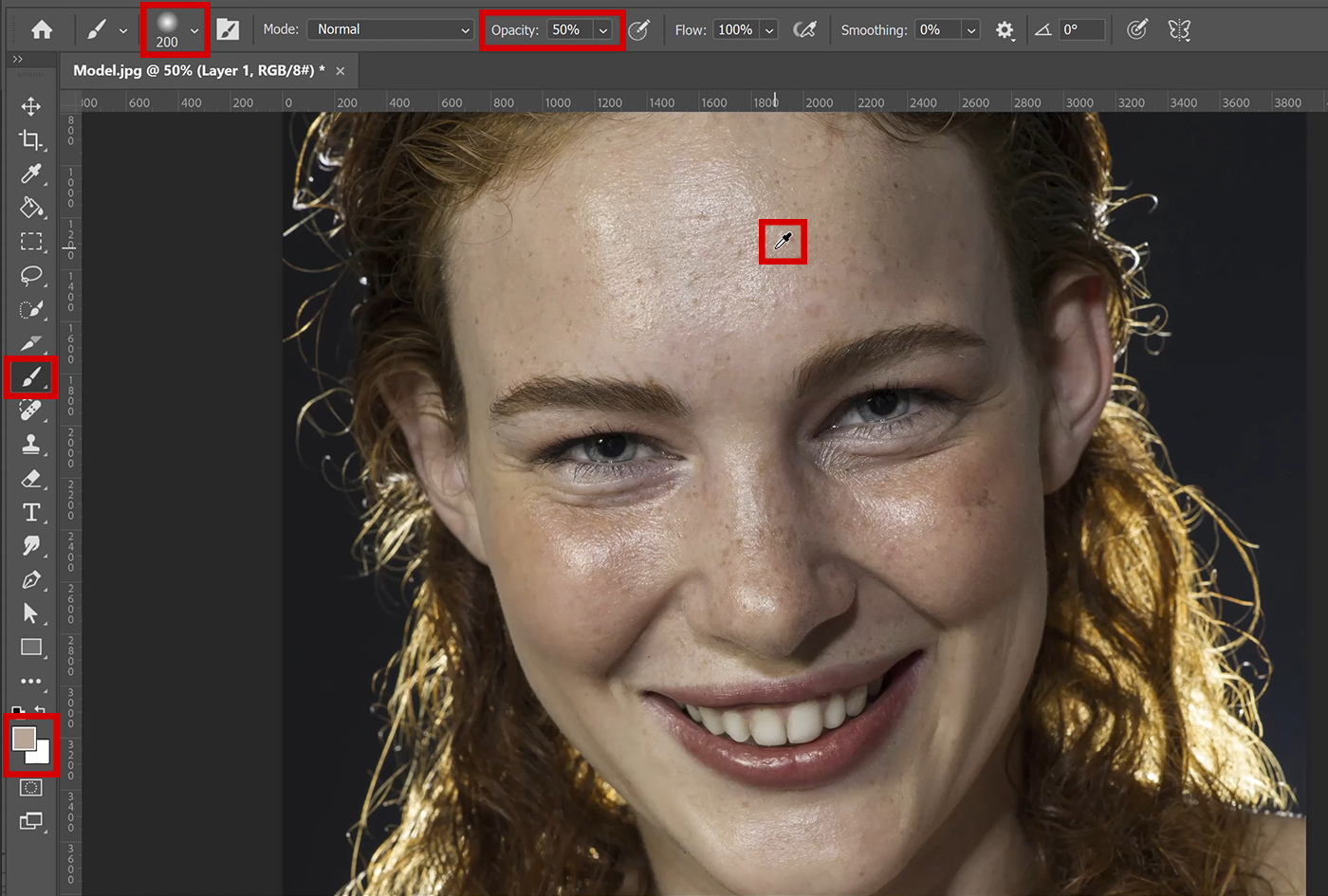This screenshot has height=896, width=1328.
Task: Open the Opacity dropdown arrow
Action: click(604, 29)
